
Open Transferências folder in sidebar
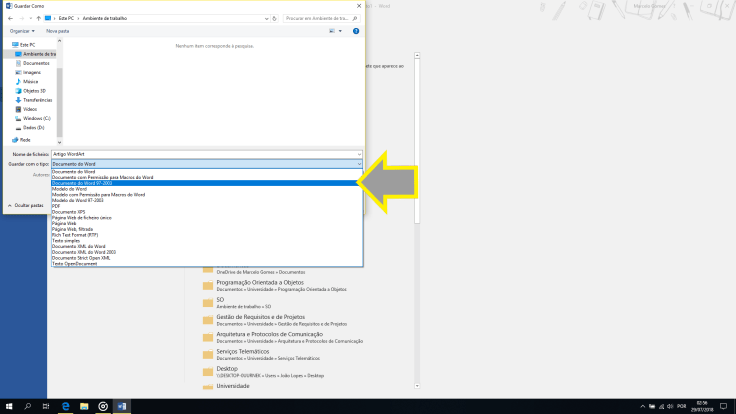click(x=38, y=100)
